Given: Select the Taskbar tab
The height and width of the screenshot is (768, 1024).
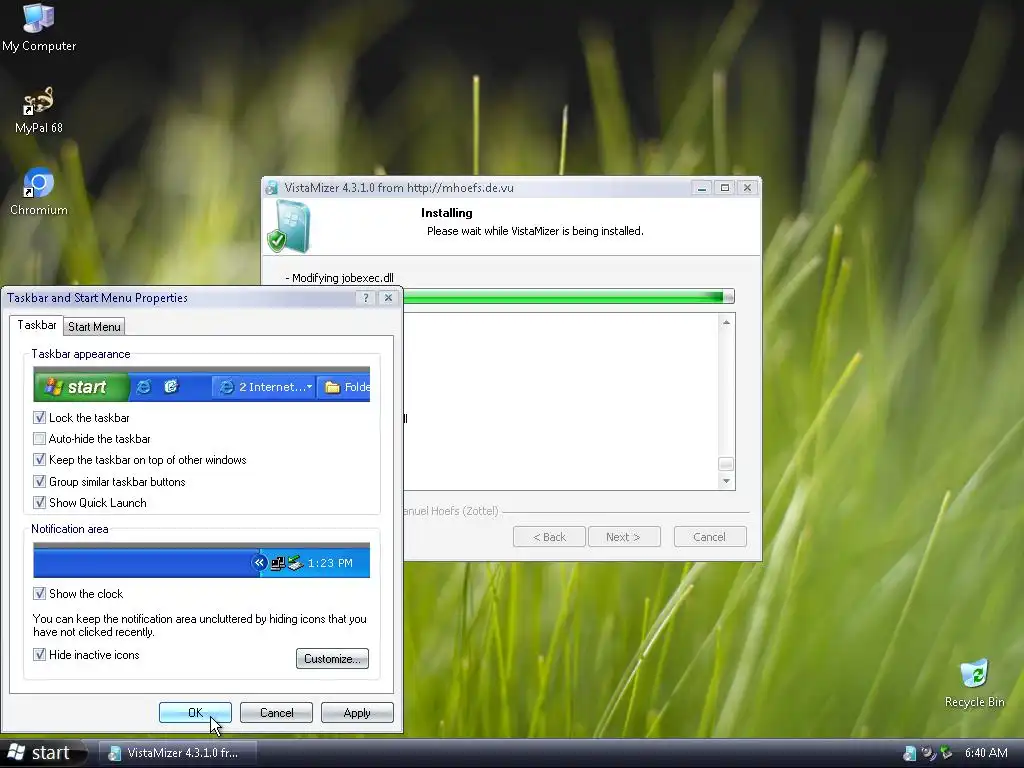Looking at the screenshot, I should [37, 325].
